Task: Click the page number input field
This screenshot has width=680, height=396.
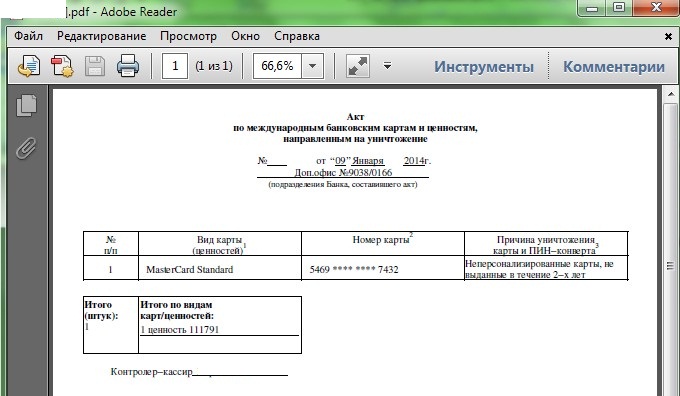Action: click(x=175, y=66)
